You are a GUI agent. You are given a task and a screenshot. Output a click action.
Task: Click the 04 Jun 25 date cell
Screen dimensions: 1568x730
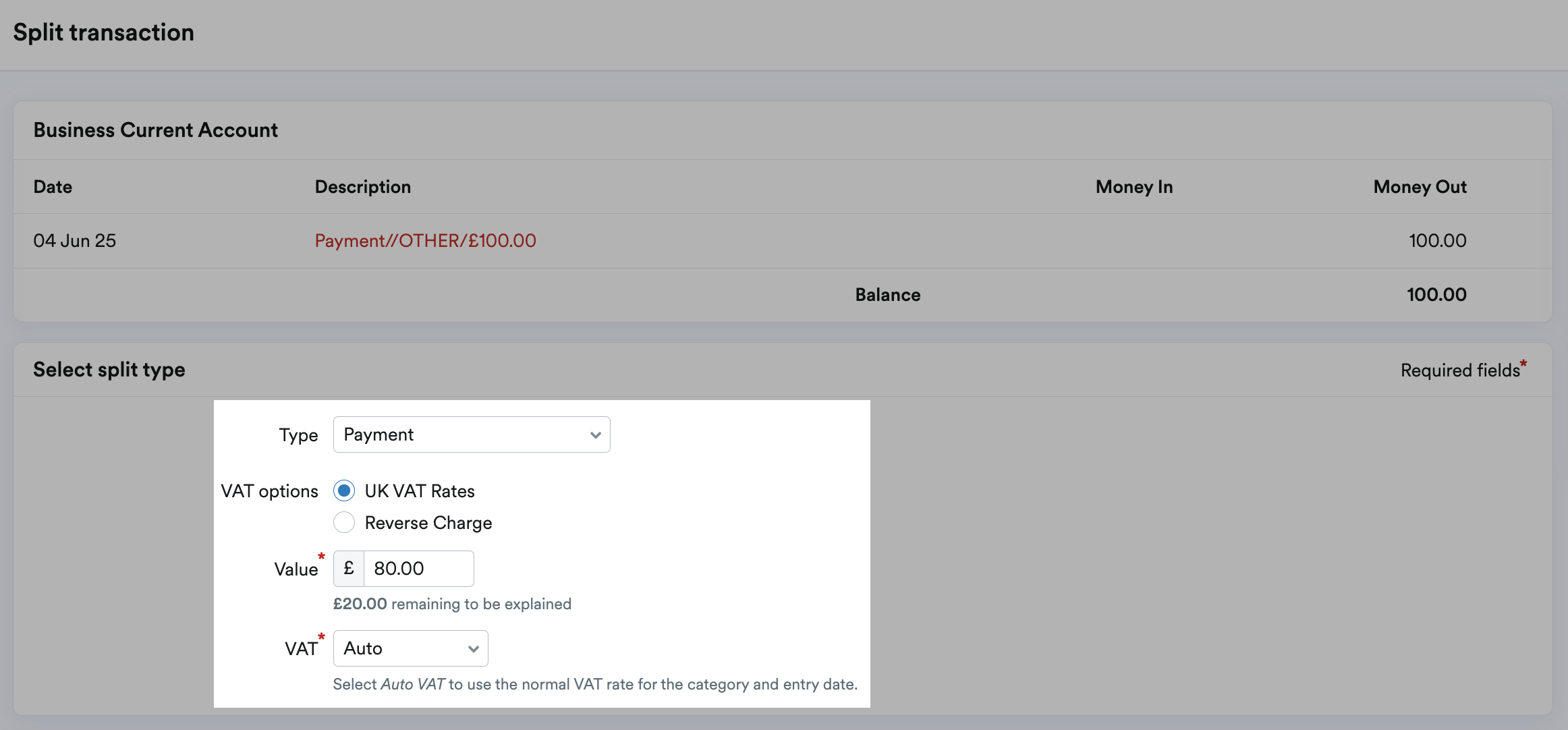pyautogui.click(x=75, y=241)
